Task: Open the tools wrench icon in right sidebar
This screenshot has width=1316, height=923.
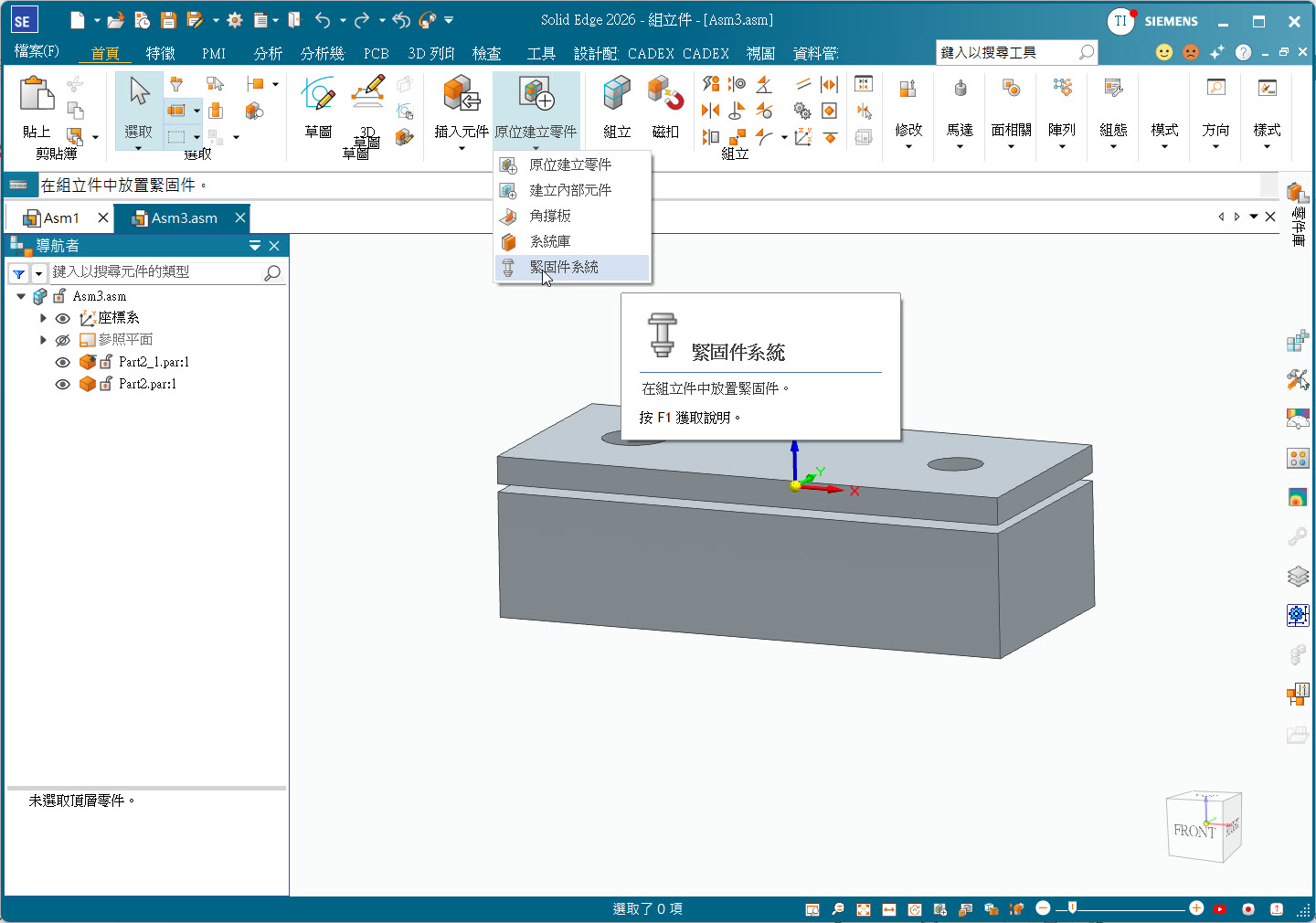Action: [1298, 379]
